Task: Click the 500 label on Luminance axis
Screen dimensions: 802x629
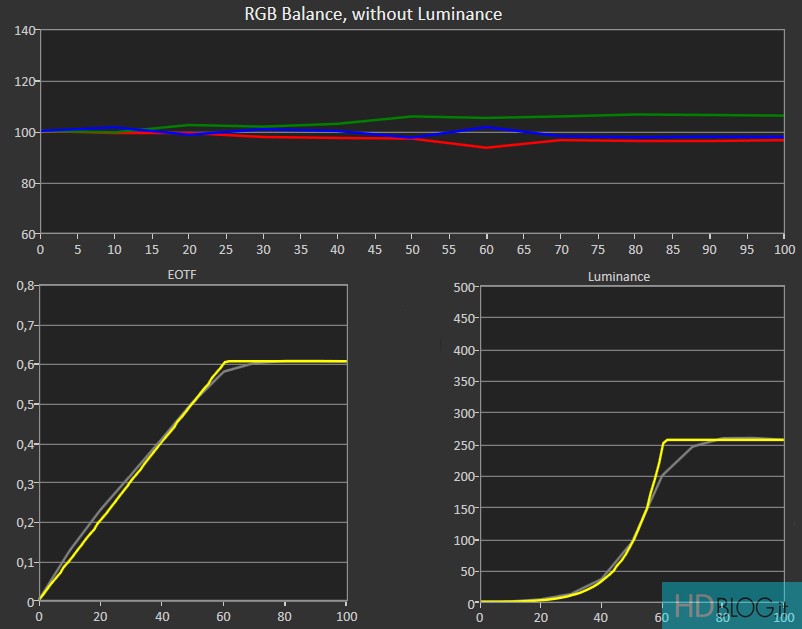Action: 462,289
